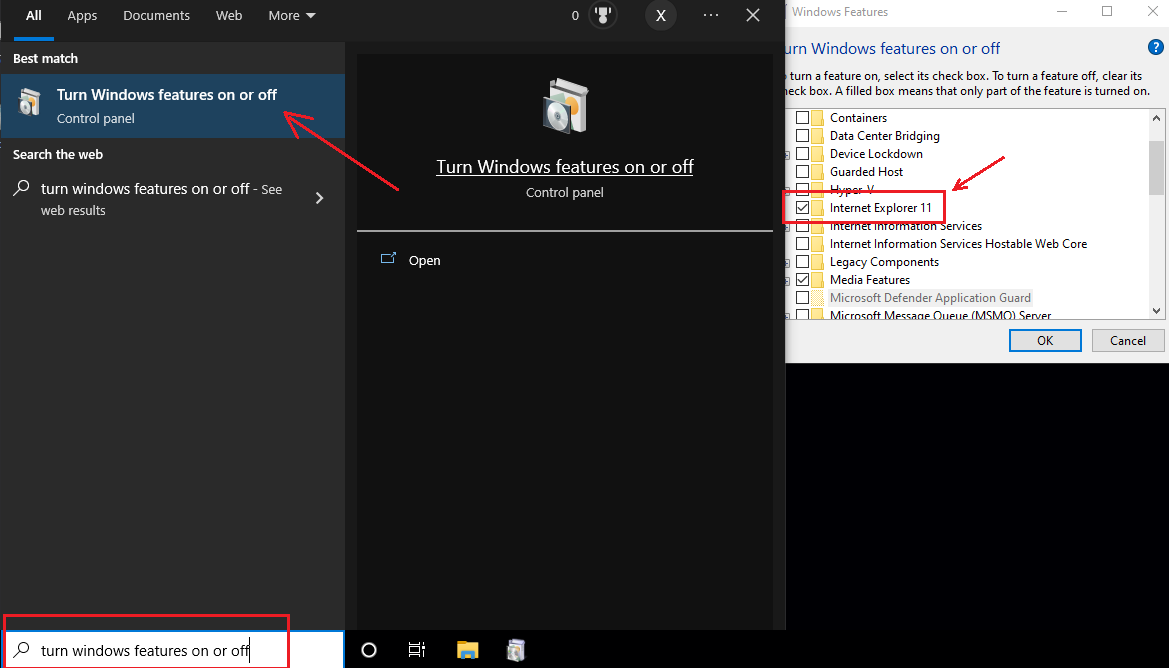Toggle the Containers checkbox

[x=802, y=118]
